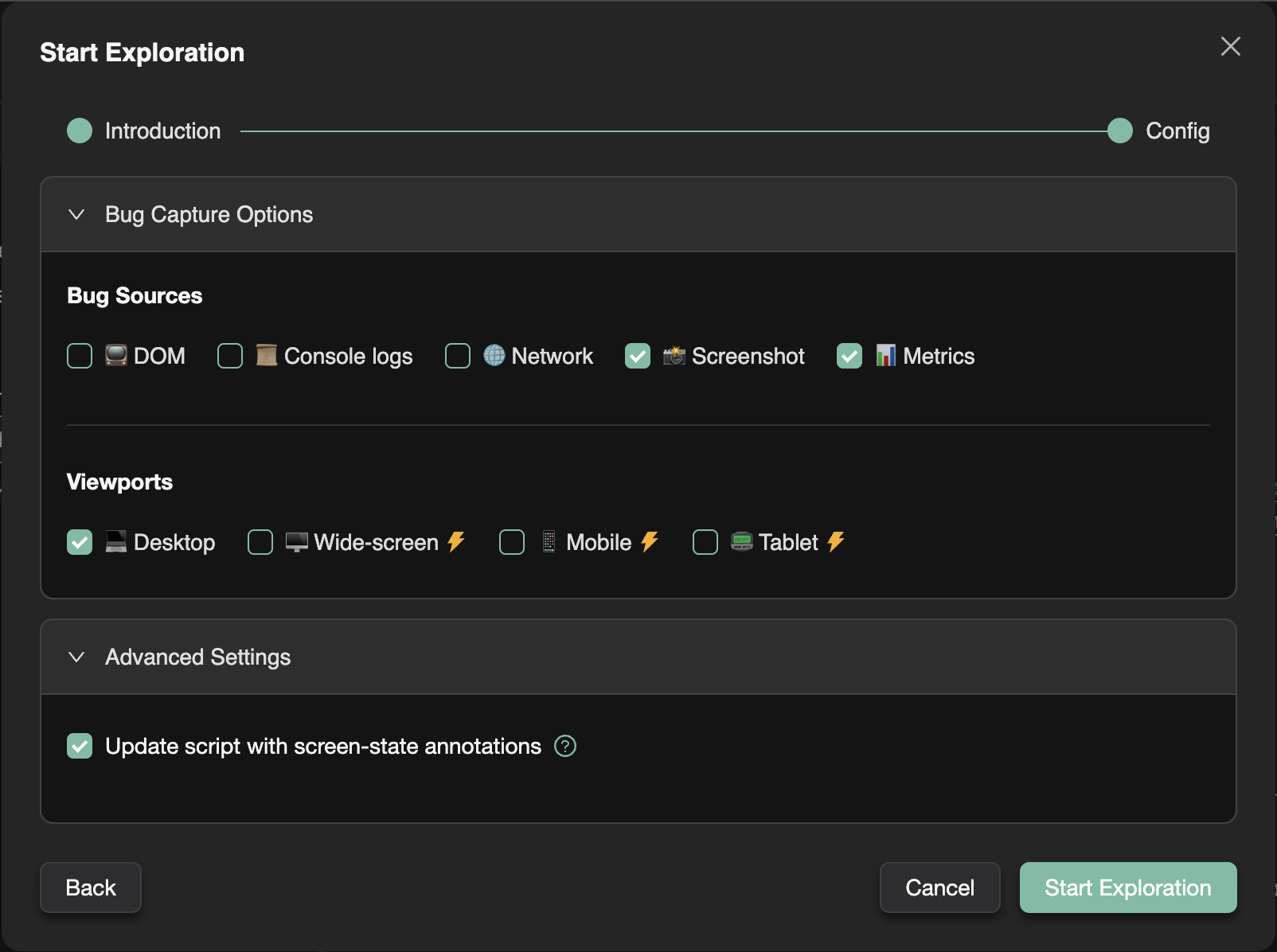Close the Start Exploration dialog

[x=1230, y=47]
